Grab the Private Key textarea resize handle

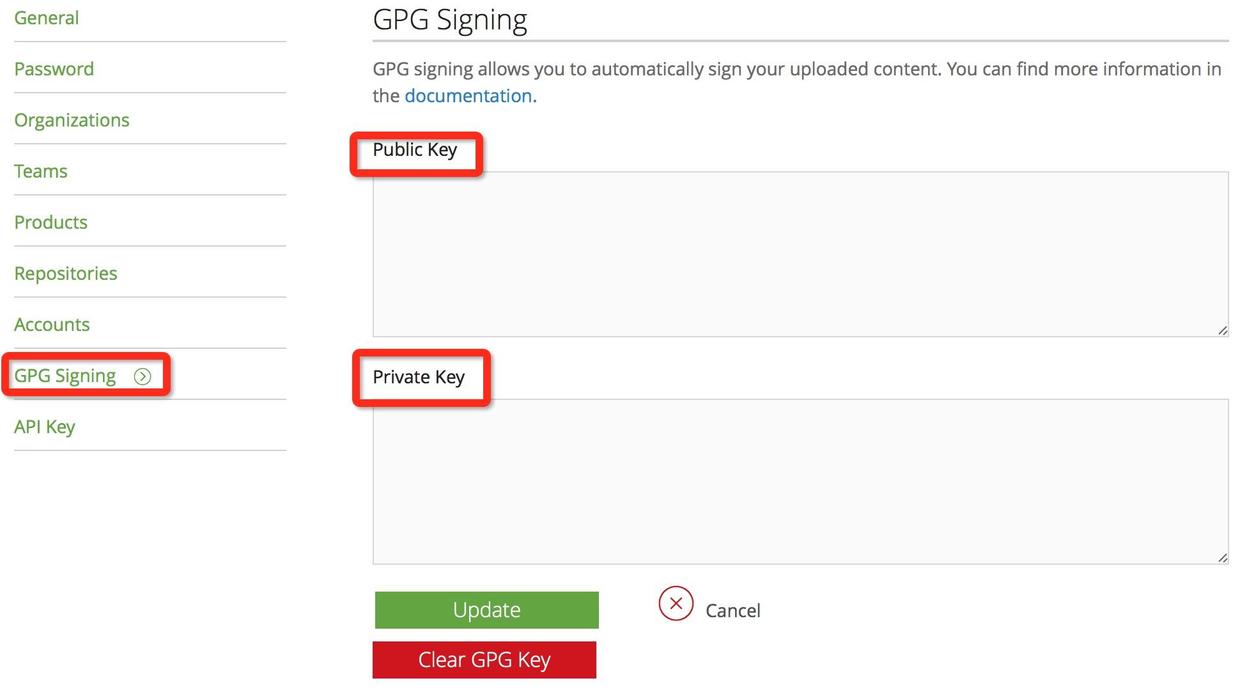click(1222, 557)
